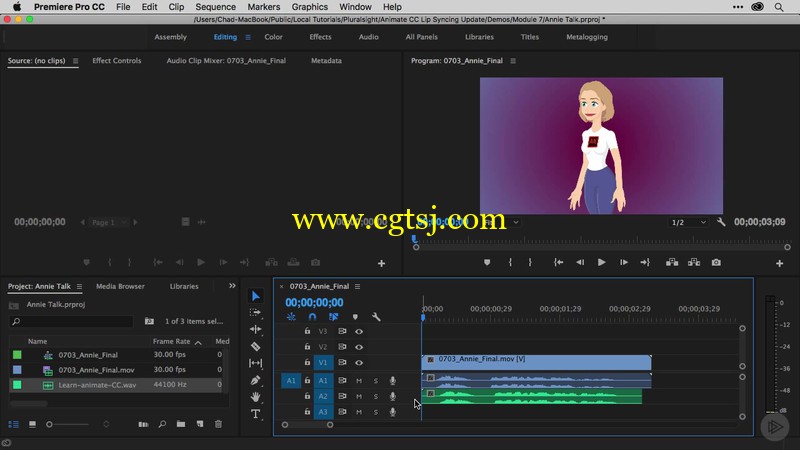Click the Extract button in Program monitor
Image resolution: width=800 pixels, height=450 pixels.
coord(694,262)
